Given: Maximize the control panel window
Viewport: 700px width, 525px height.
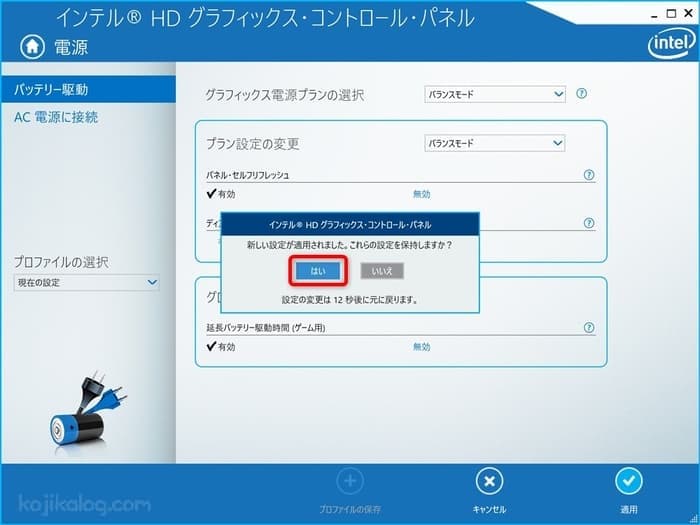Looking at the screenshot, I should tap(671, 14).
